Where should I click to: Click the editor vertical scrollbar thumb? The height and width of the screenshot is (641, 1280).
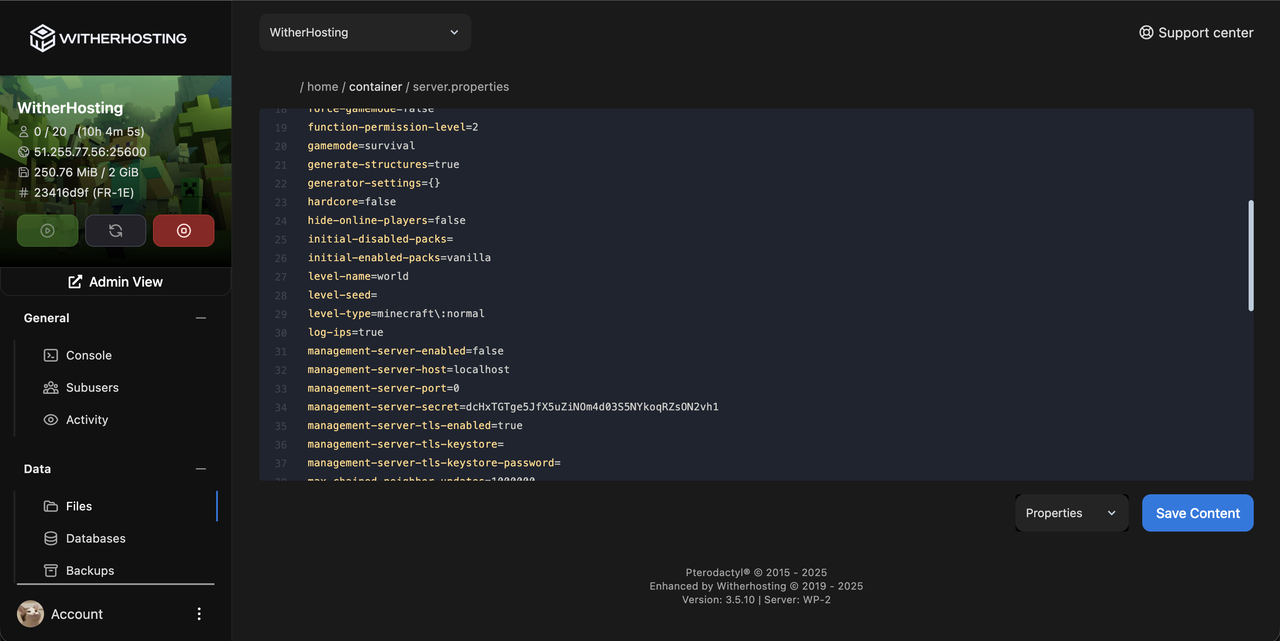pos(1250,256)
